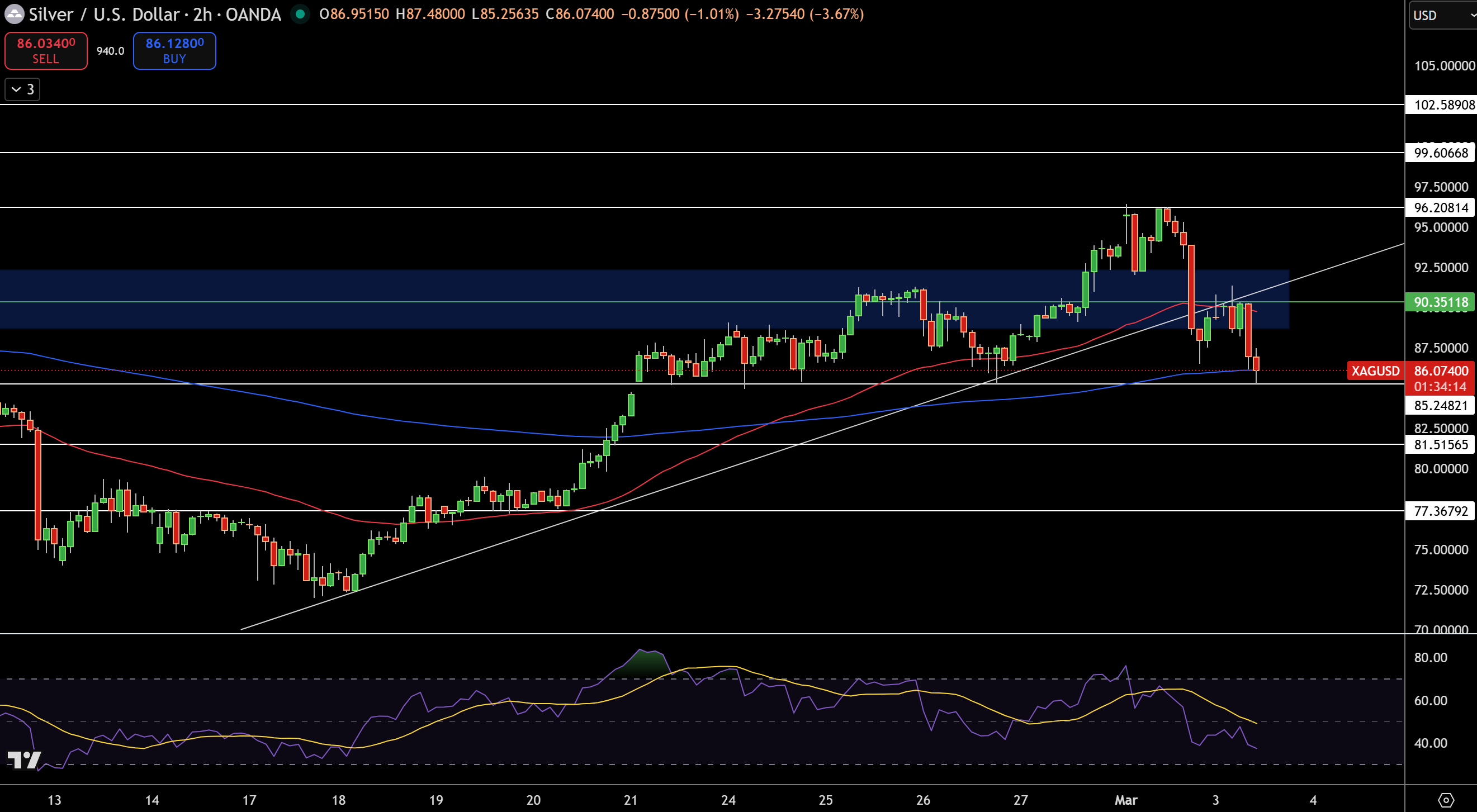Open chart settings hexagon gear icon
This screenshot has width=1477, height=812.
click(1446, 799)
